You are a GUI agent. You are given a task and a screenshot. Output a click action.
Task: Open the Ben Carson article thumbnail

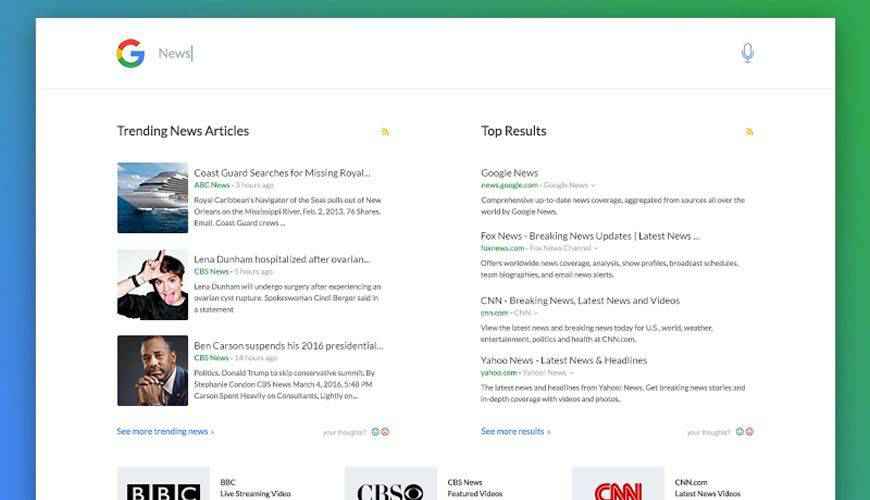pos(152,370)
